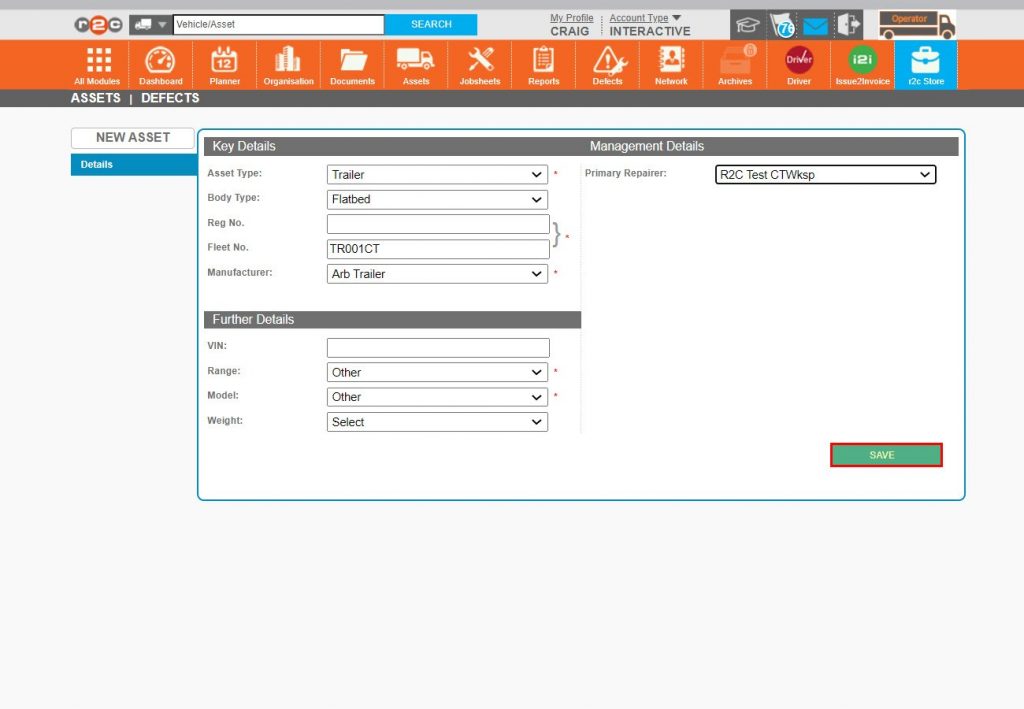Click the graduation cap training icon

coord(747,25)
